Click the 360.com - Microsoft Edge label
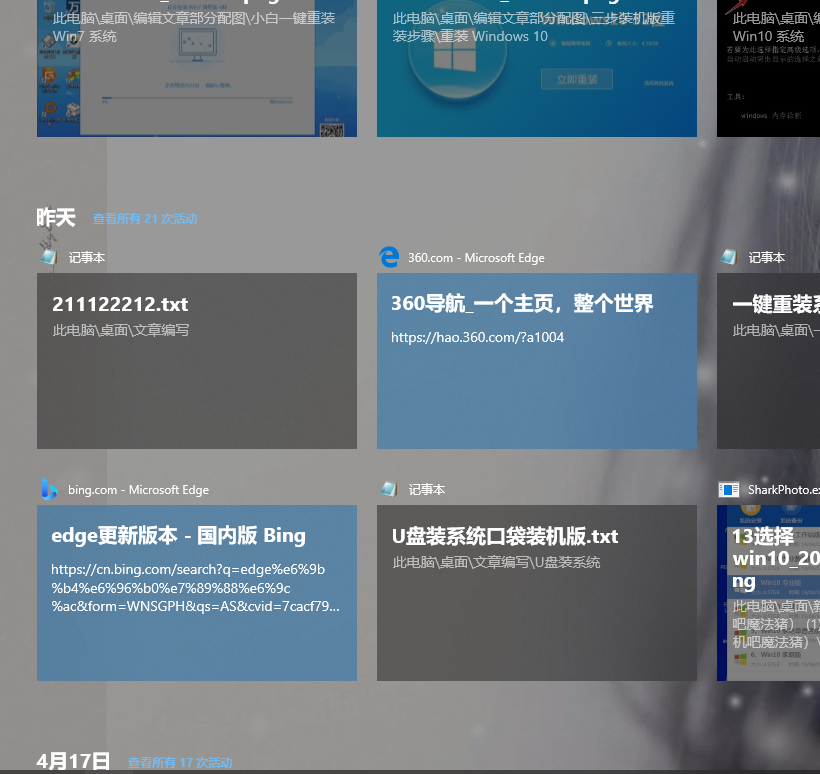 coord(476,258)
